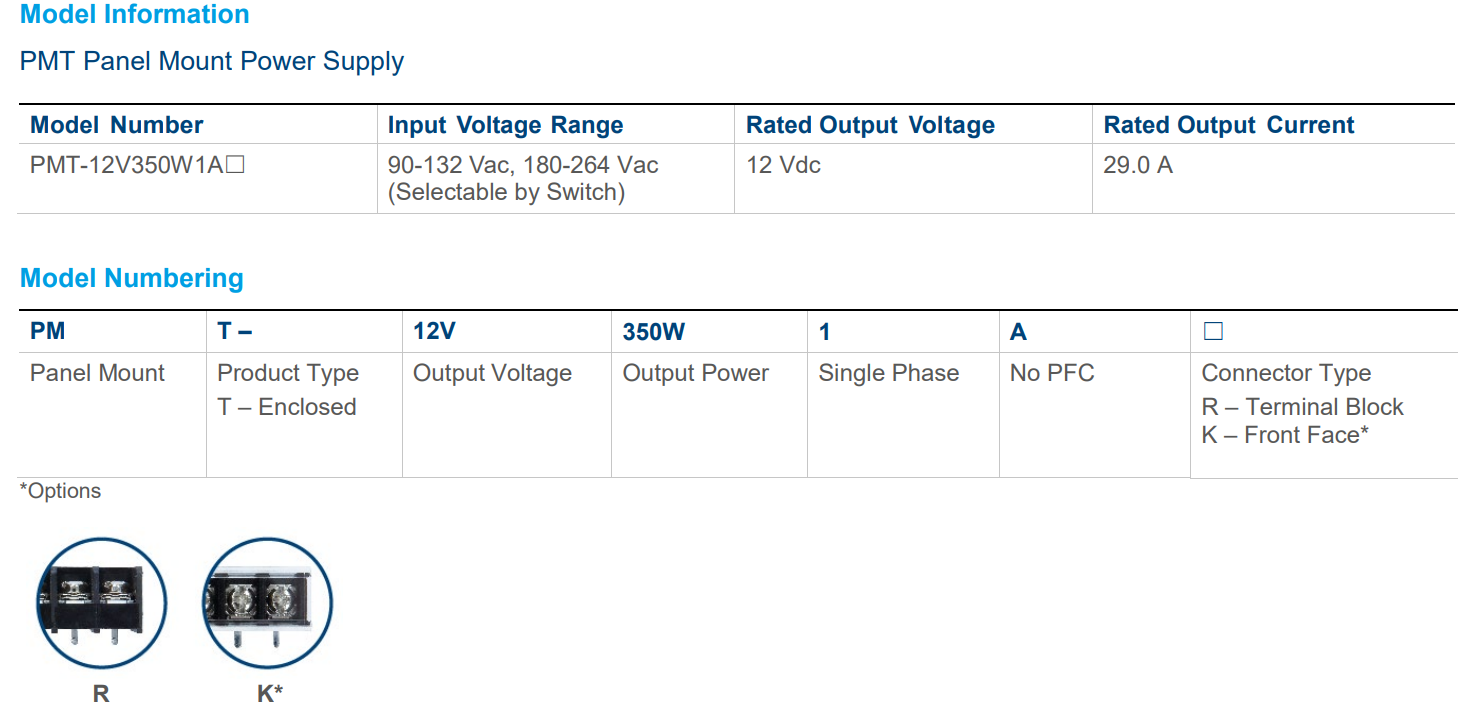Click the Rated Output Current column header

click(1228, 125)
